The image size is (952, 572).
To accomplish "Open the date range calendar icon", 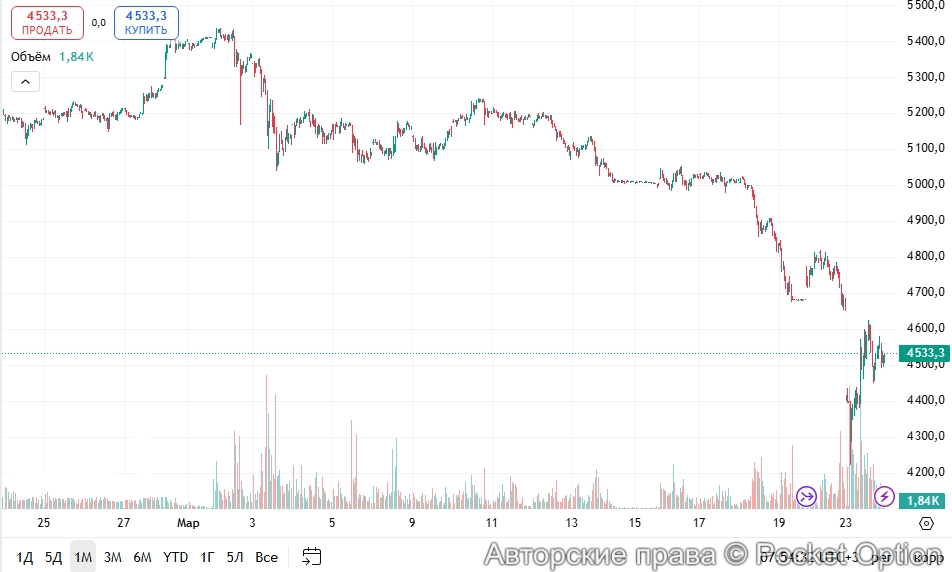I will [x=311, y=556].
